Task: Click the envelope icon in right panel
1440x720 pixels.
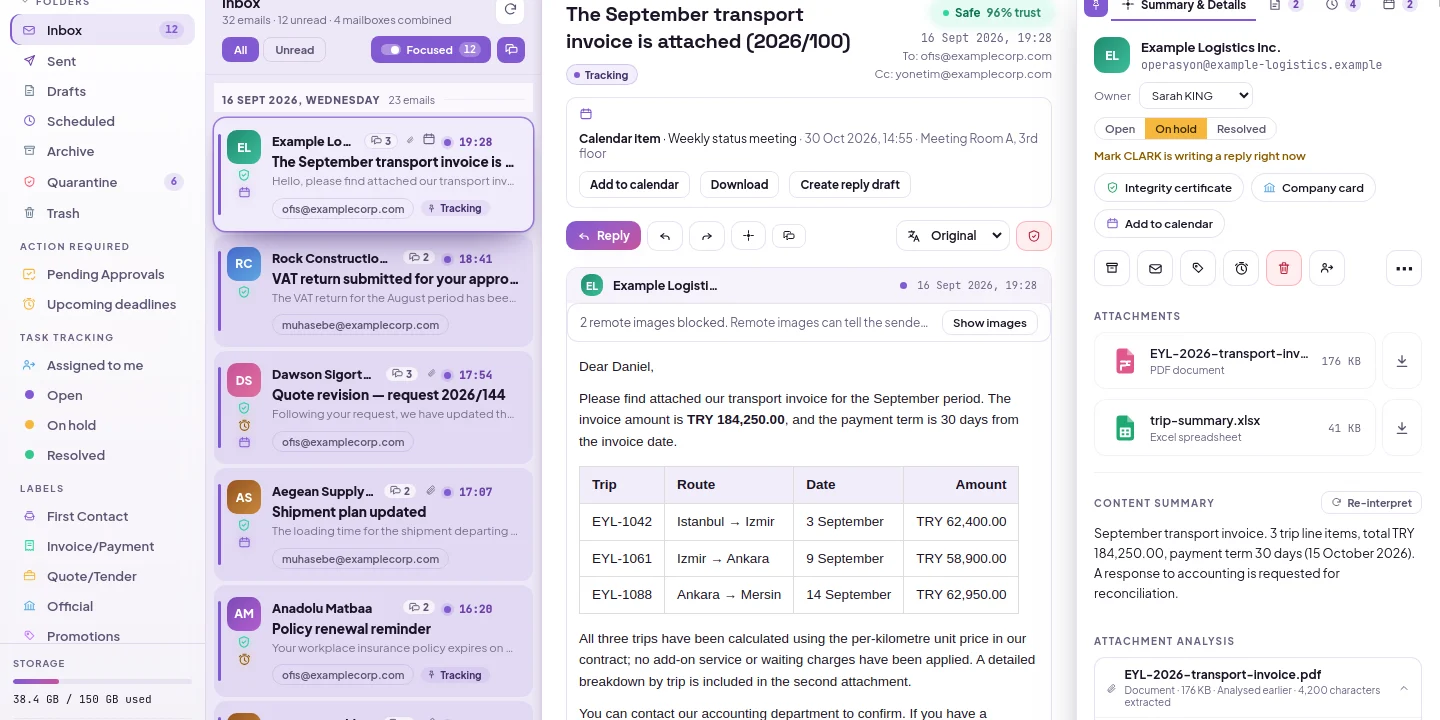Action: [x=1155, y=268]
